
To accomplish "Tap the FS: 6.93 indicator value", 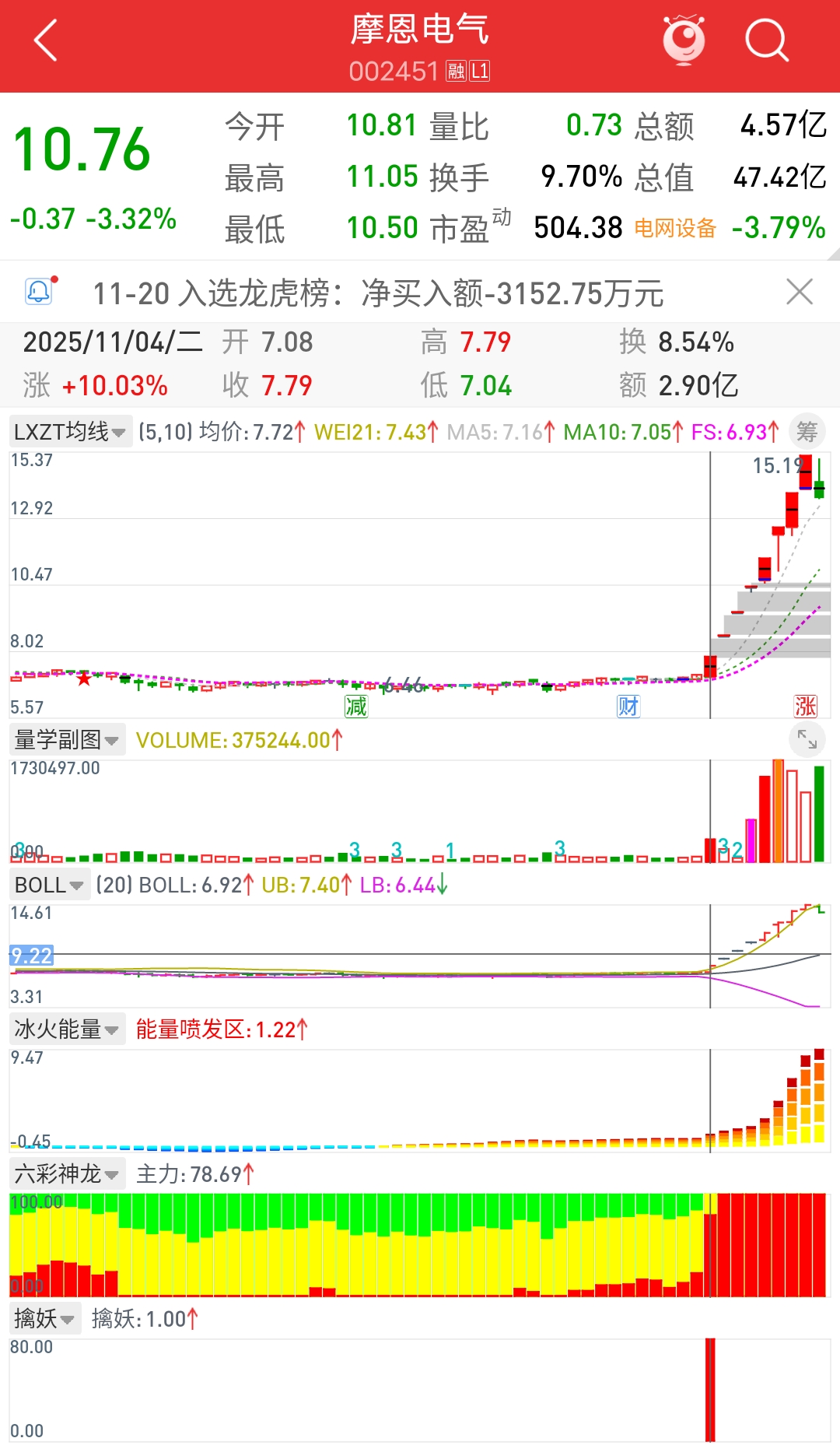I will [x=735, y=432].
